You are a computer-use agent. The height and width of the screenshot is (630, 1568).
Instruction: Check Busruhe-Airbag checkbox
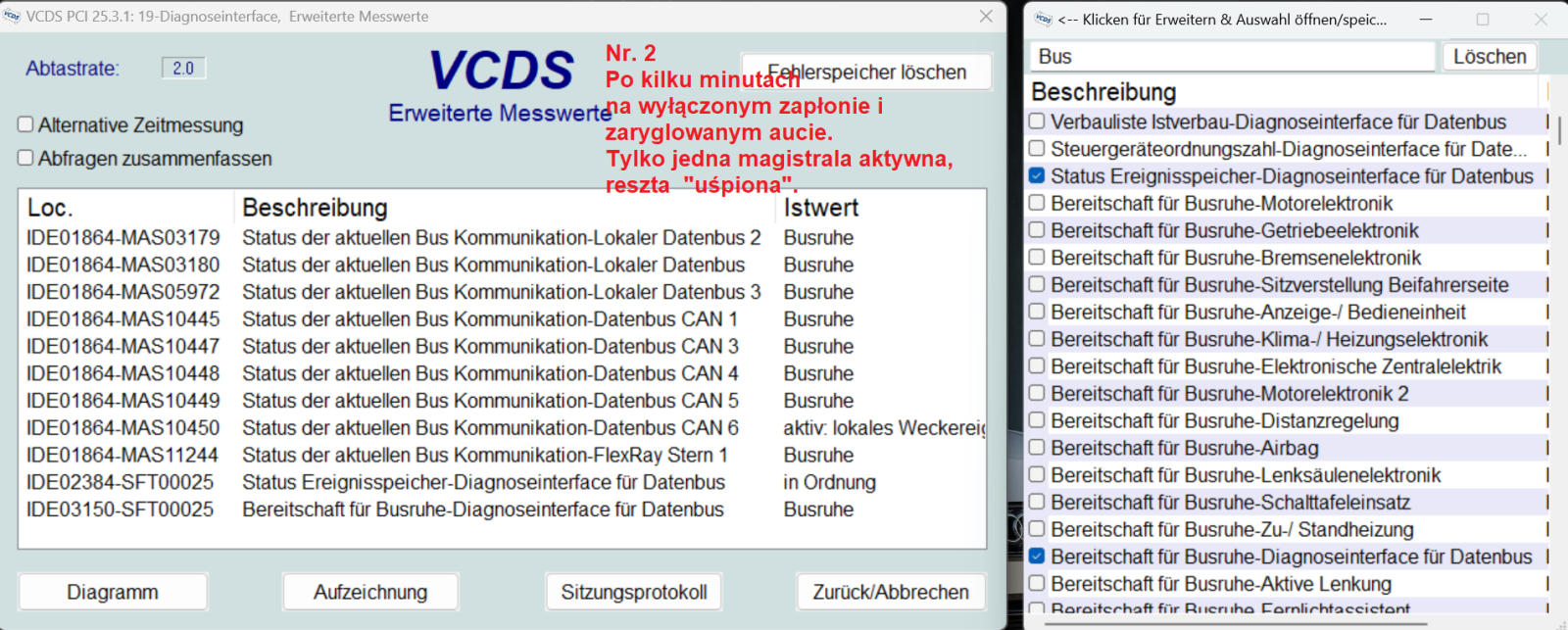coord(1037,448)
